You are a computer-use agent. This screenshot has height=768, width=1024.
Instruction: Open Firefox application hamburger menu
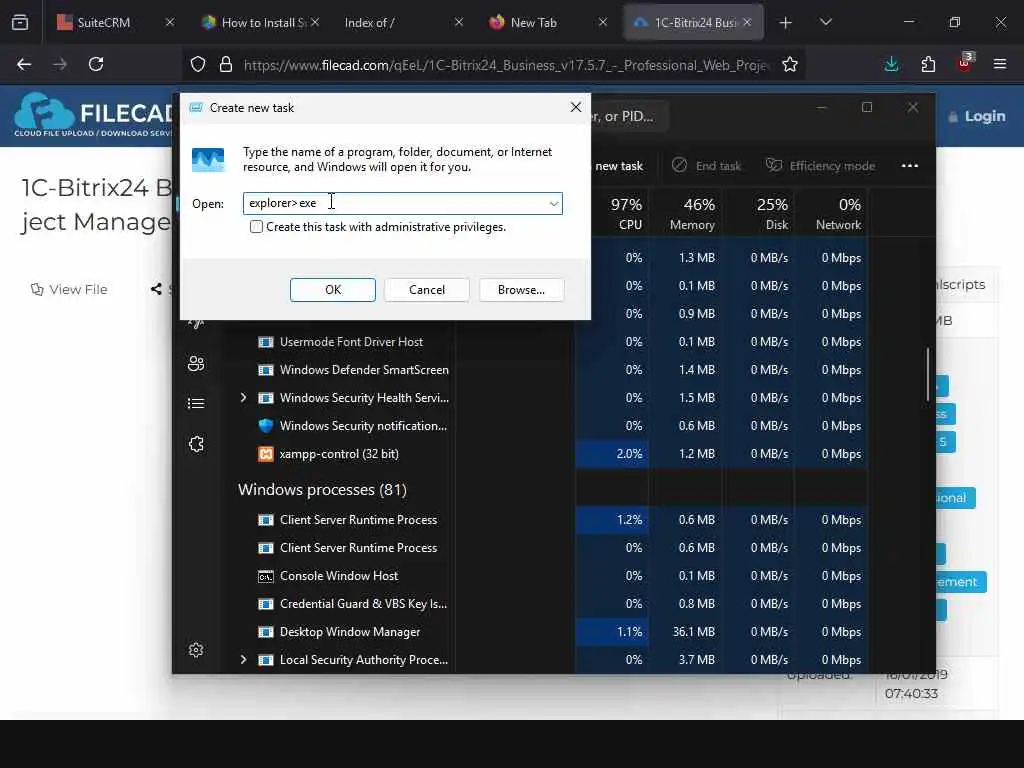(x=1000, y=64)
